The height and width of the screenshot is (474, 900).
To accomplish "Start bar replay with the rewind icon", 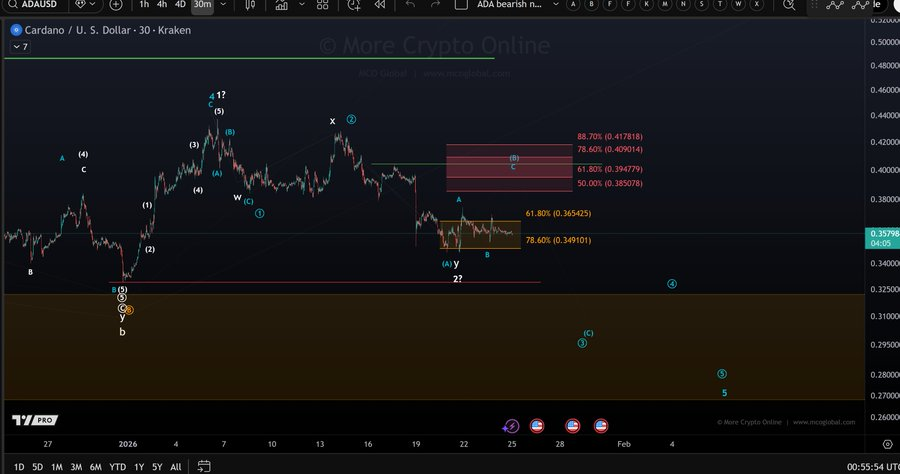I will [x=380, y=5].
